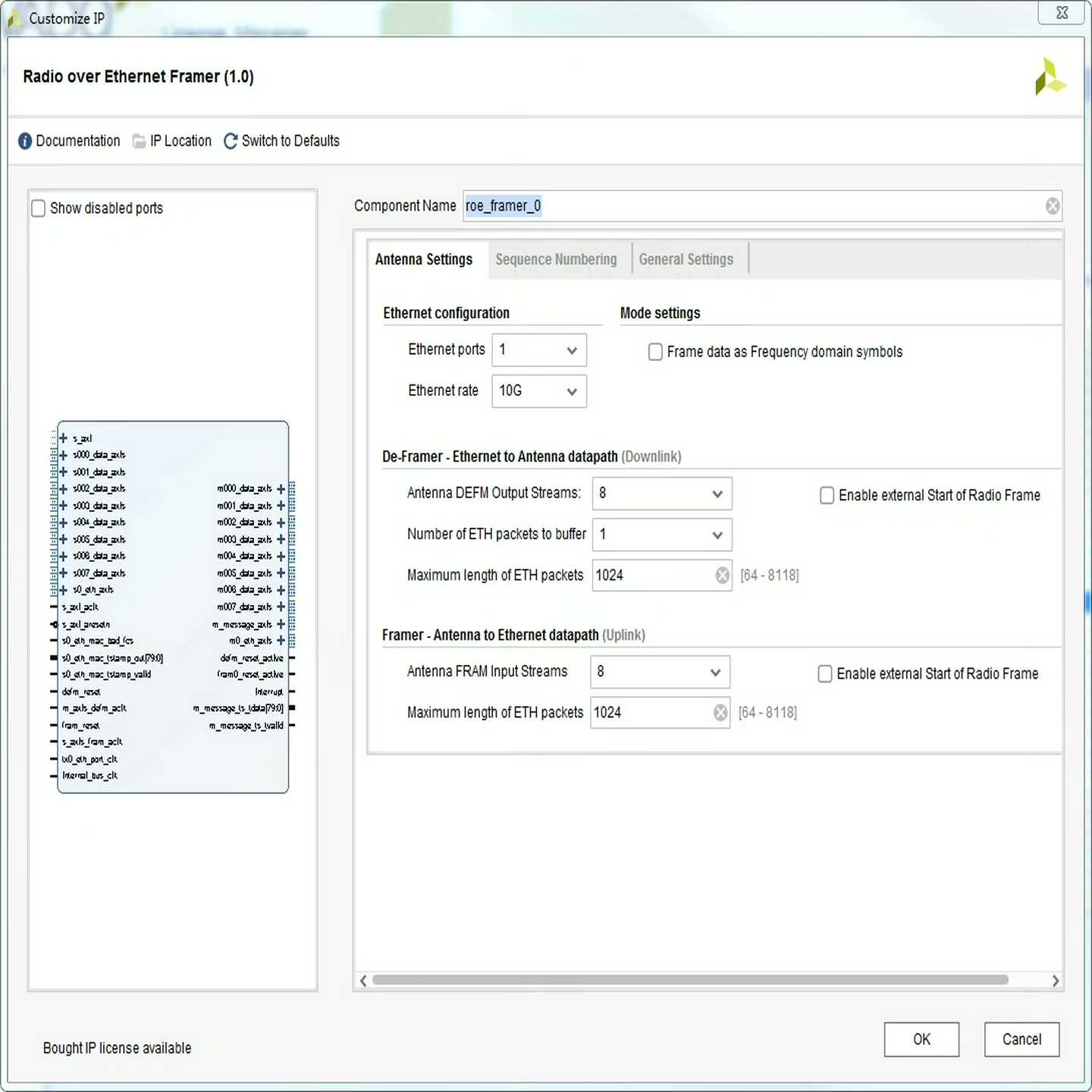
Task: Switch to the Sequence Numbering tab
Action: tap(557, 259)
